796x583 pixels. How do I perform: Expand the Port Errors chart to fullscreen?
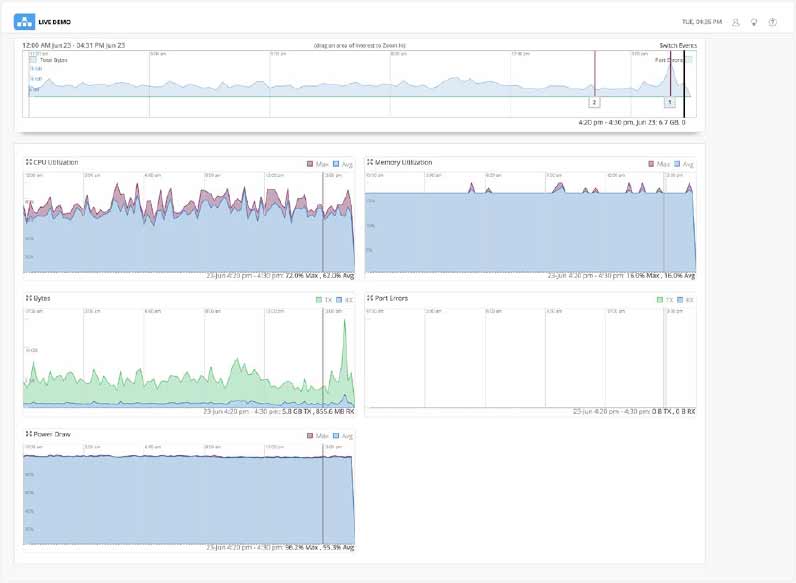pyautogui.click(x=369, y=298)
